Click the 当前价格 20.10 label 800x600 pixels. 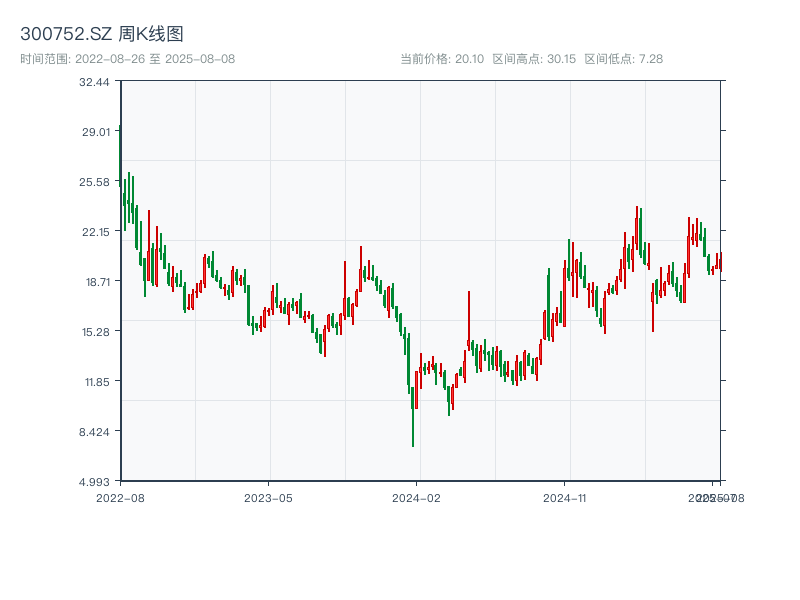tap(442, 59)
